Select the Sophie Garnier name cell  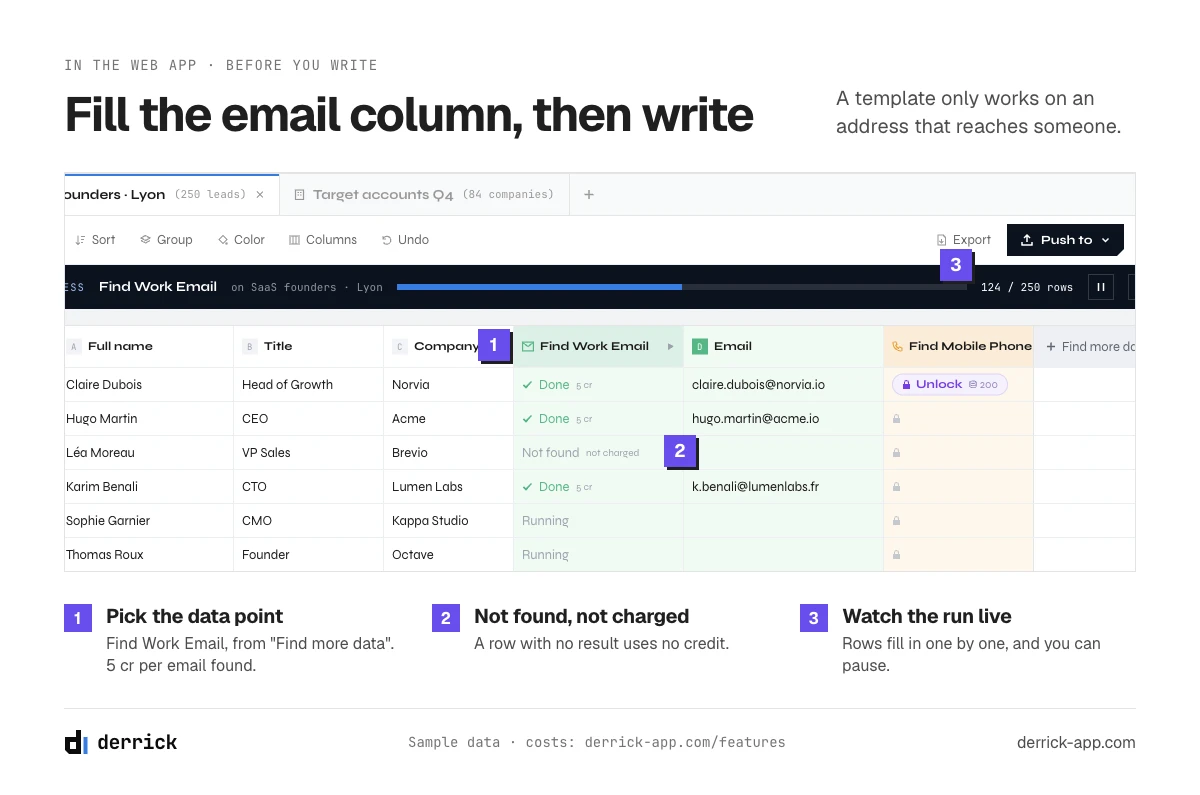(149, 521)
